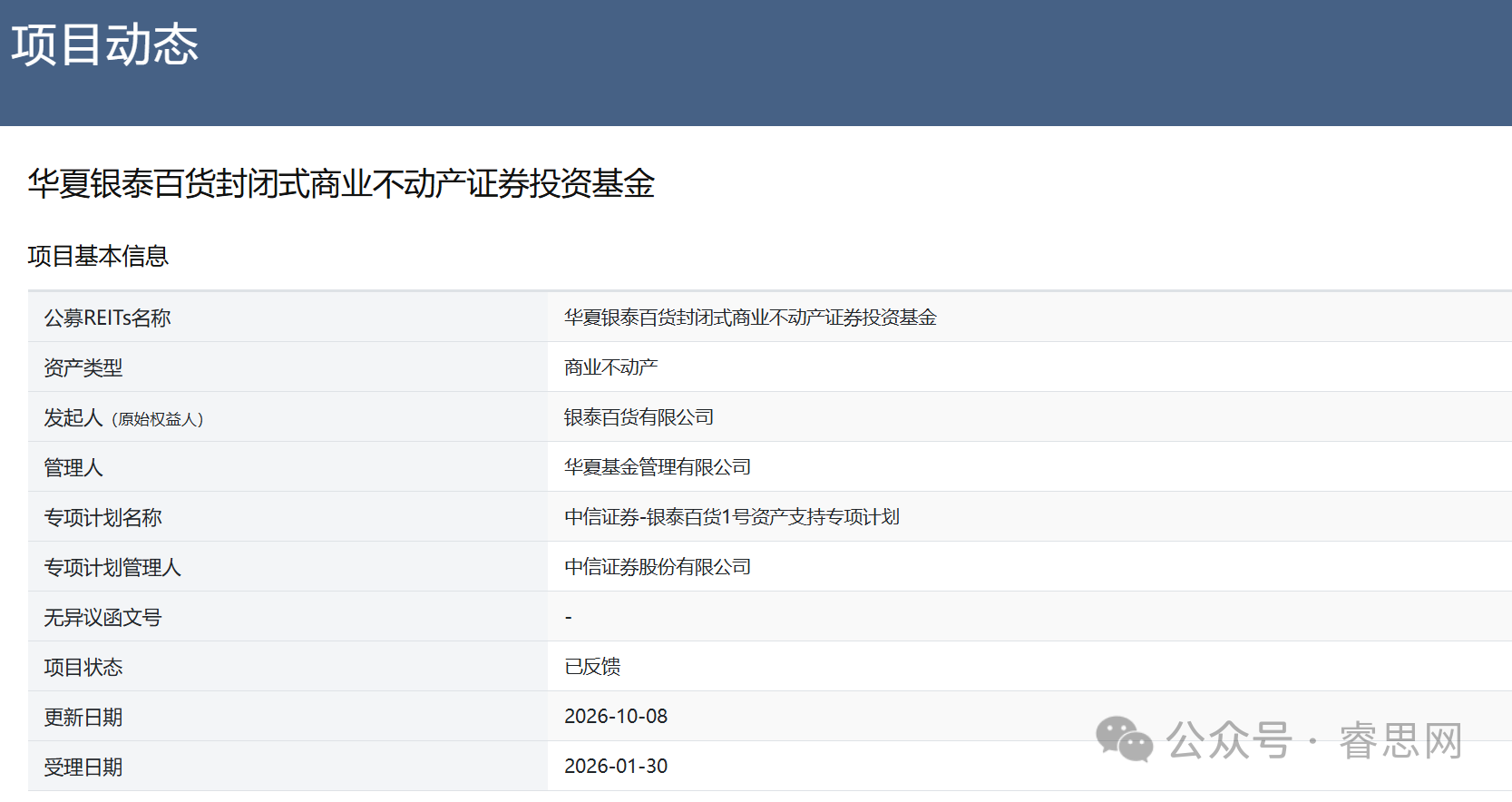Select the 项目基本信息 section heading
Screen dimensions: 1512x802
pos(98,256)
